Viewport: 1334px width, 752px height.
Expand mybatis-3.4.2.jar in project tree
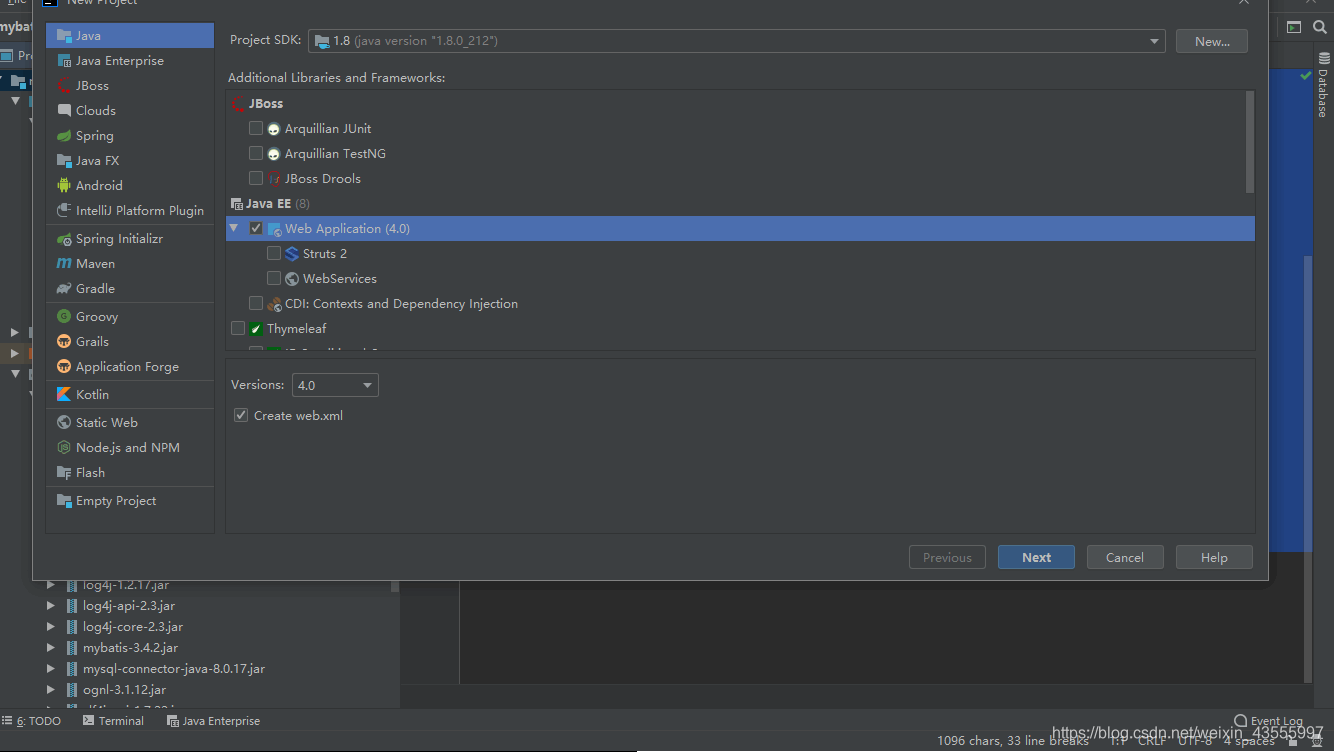click(x=51, y=648)
